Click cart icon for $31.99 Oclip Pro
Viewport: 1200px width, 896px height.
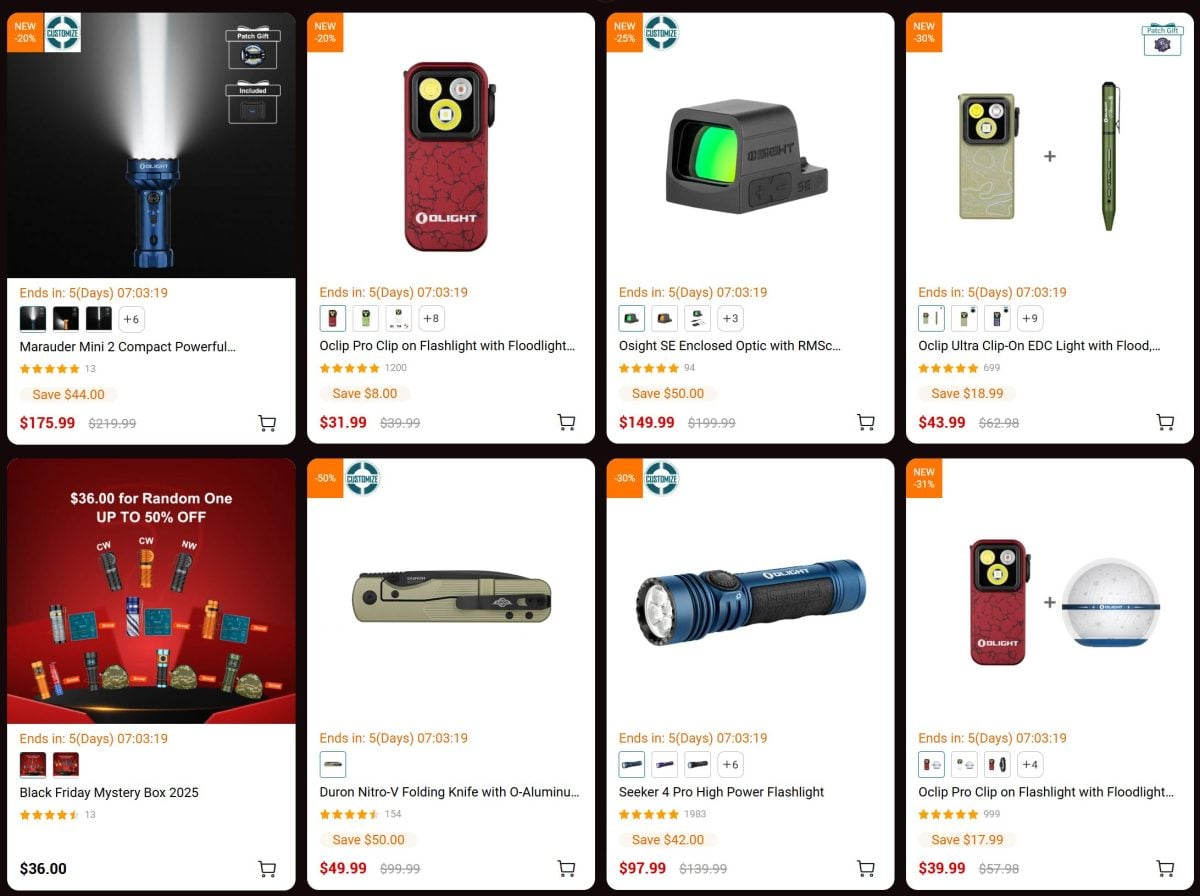point(566,423)
